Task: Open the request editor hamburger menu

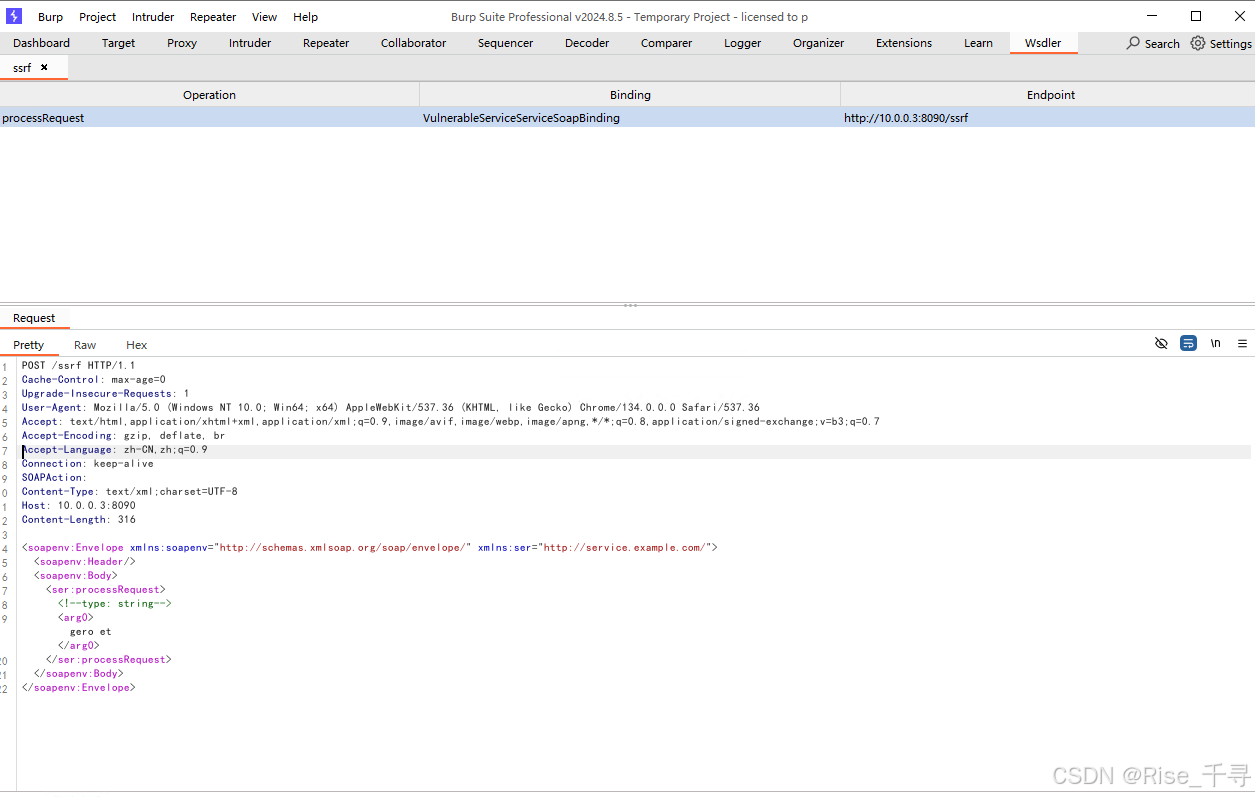Action: [x=1242, y=343]
